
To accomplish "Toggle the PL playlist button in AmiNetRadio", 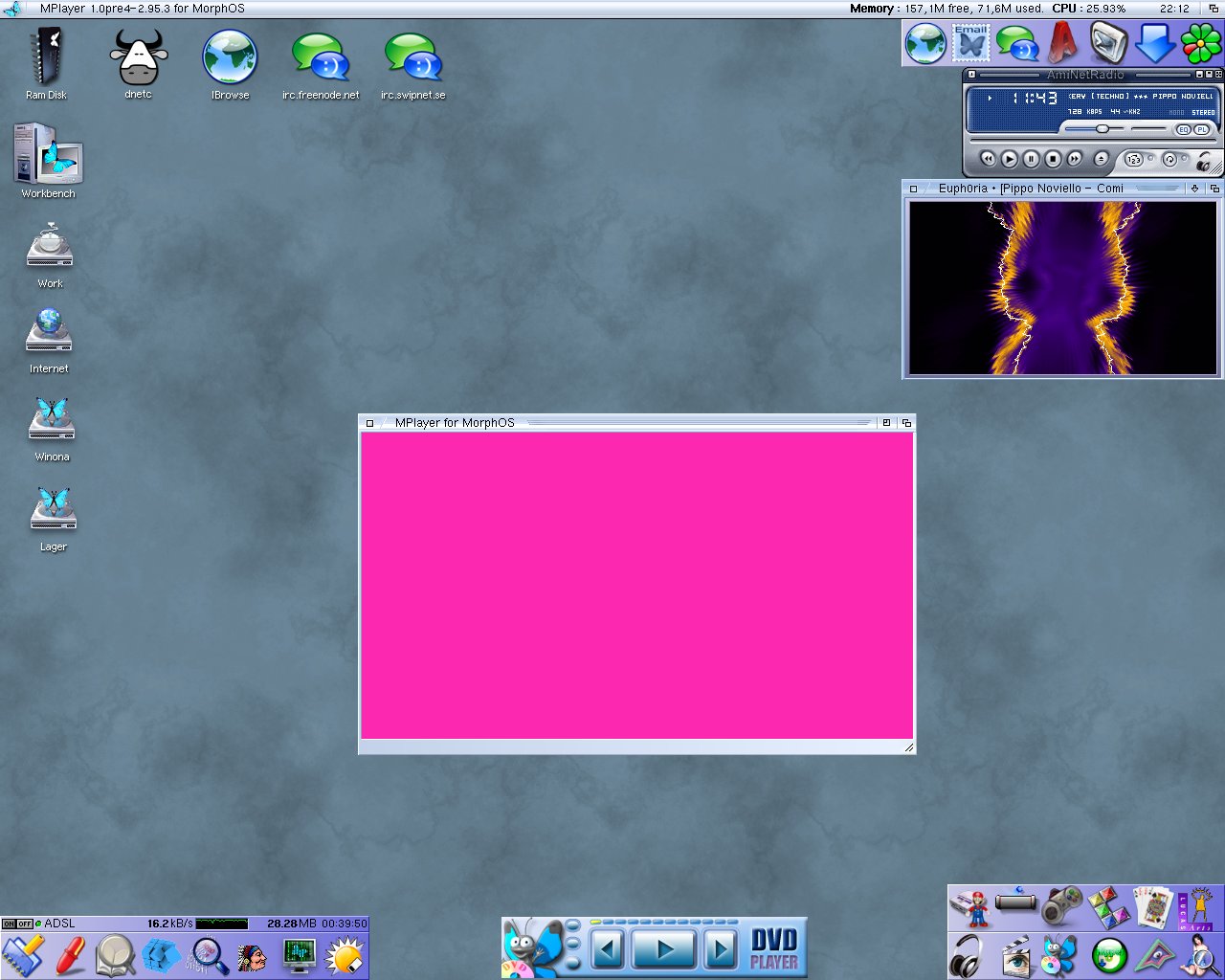I will pyautogui.click(x=1202, y=130).
